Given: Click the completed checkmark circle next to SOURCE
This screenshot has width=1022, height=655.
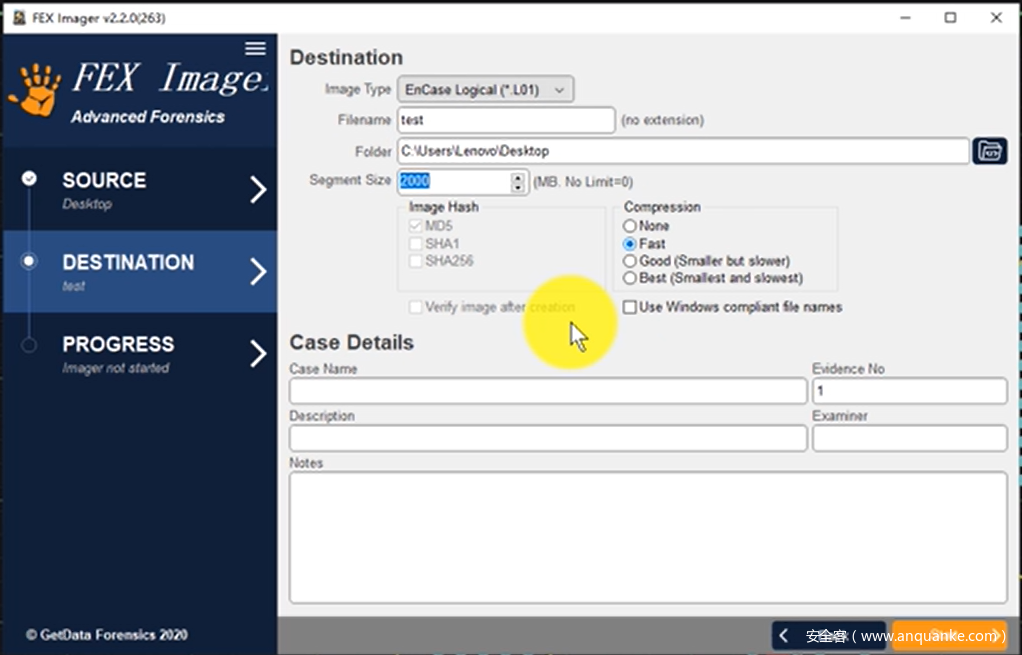Looking at the screenshot, I should click(29, 178).
